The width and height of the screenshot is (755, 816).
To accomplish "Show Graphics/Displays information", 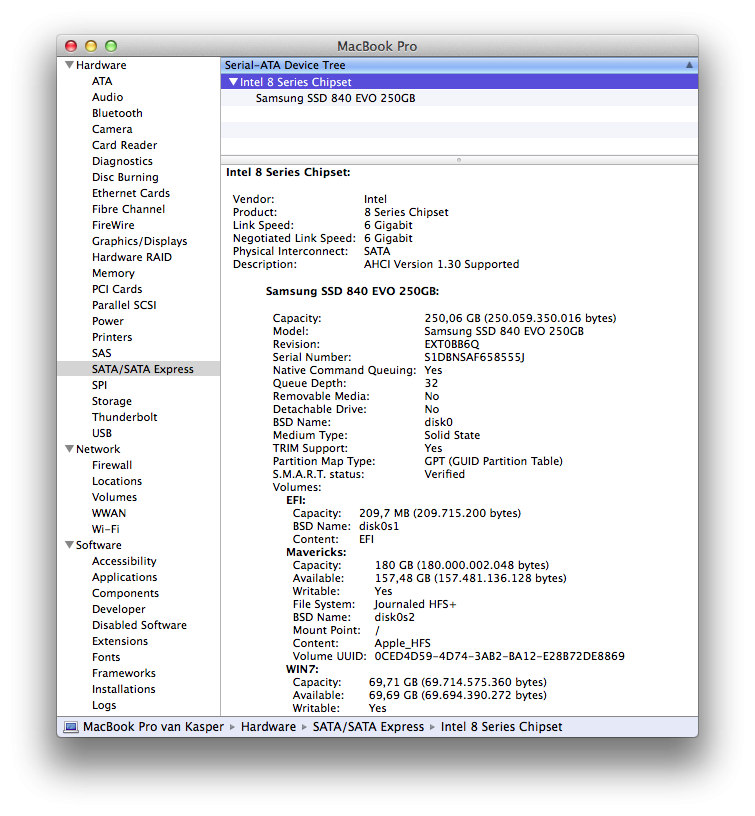I will coord(139,241).
